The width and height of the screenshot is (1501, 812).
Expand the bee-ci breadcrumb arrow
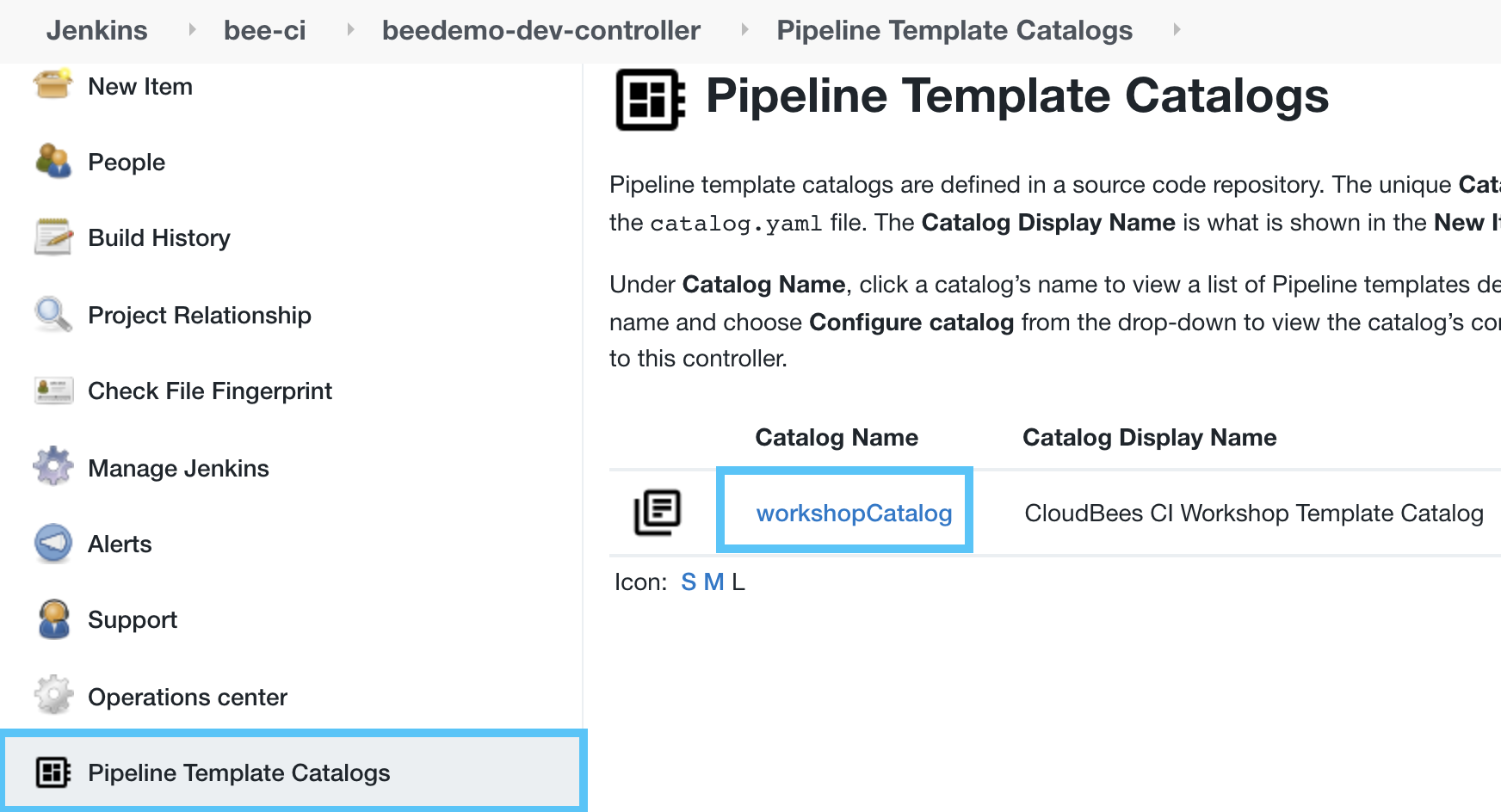click(x=350, y=30)
